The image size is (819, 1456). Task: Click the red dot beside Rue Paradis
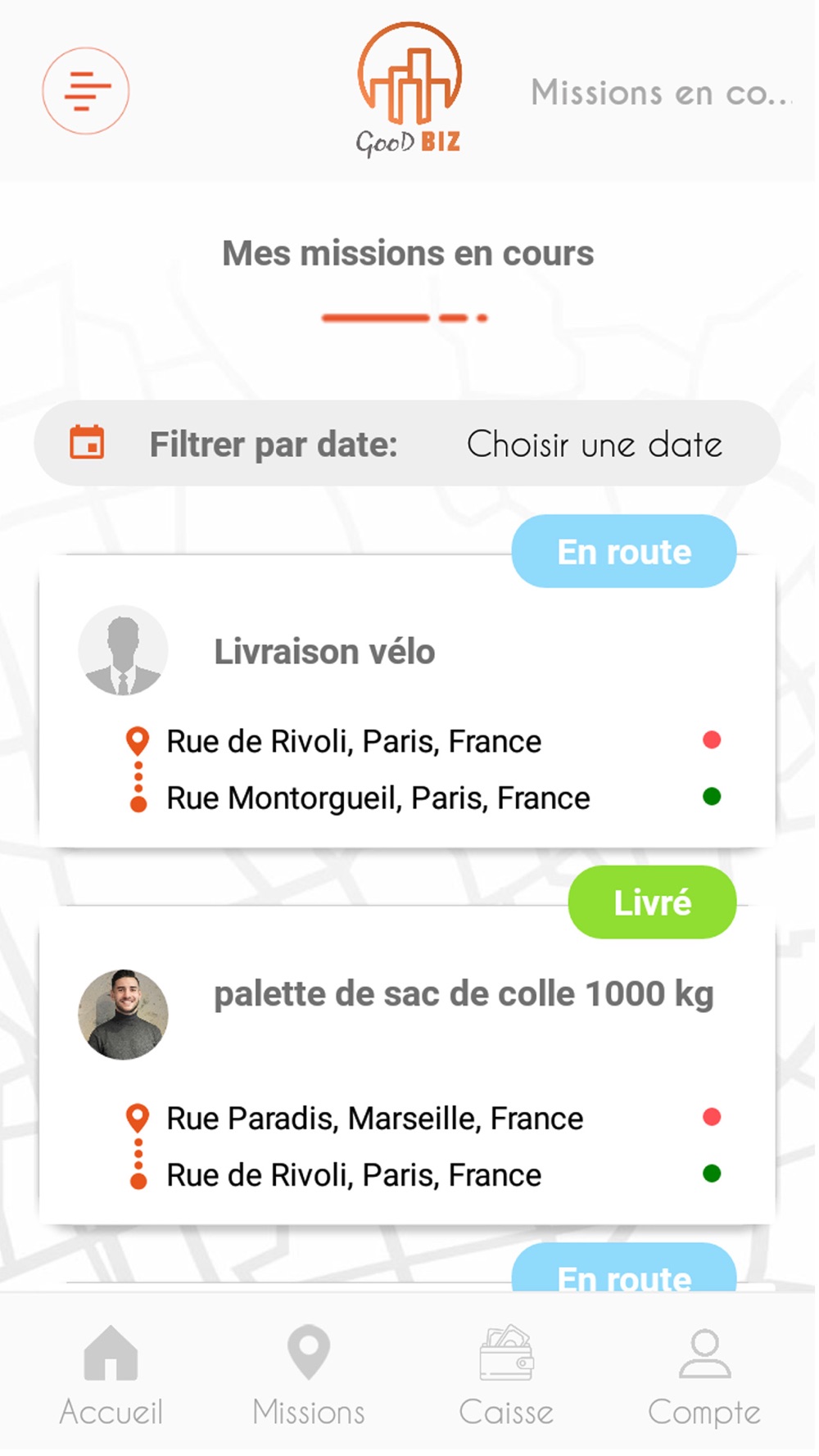712,1118
